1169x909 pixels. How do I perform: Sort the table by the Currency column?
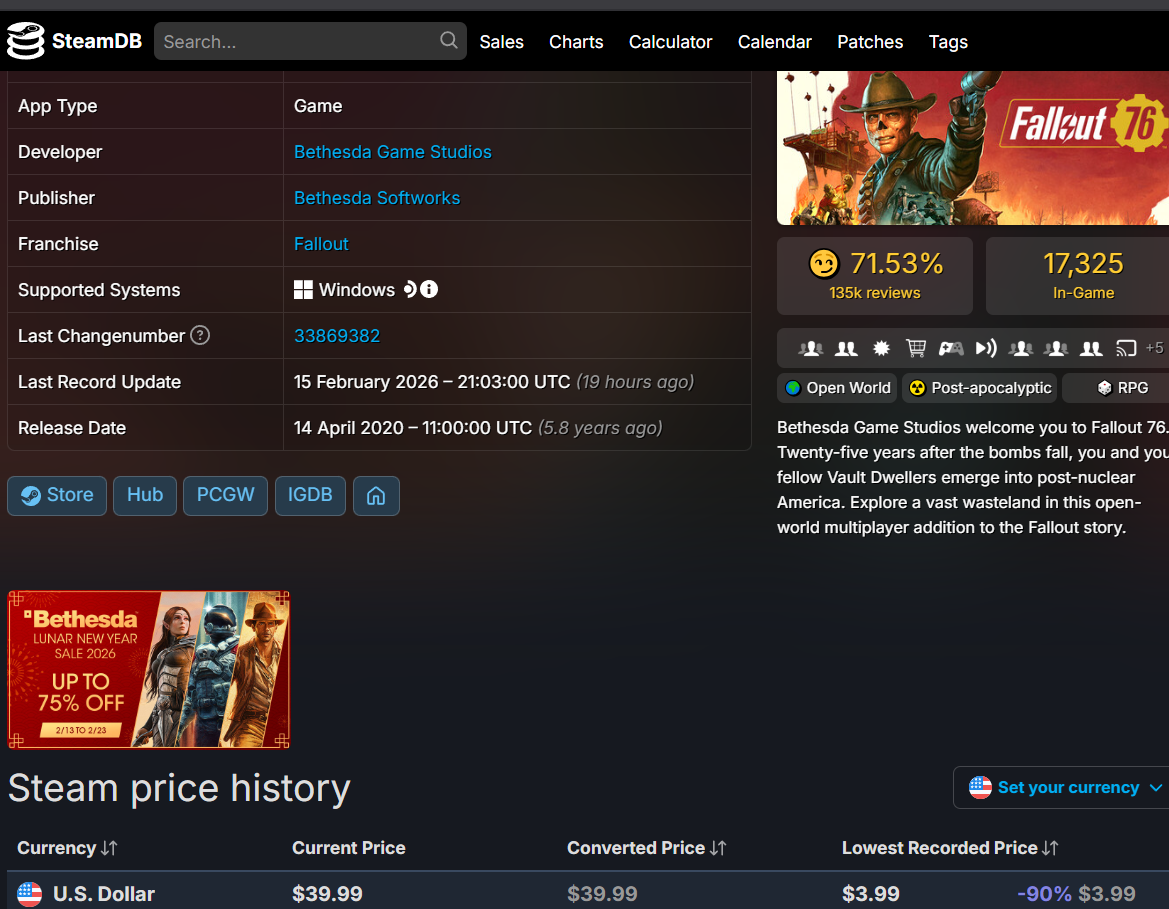(67, 848)
